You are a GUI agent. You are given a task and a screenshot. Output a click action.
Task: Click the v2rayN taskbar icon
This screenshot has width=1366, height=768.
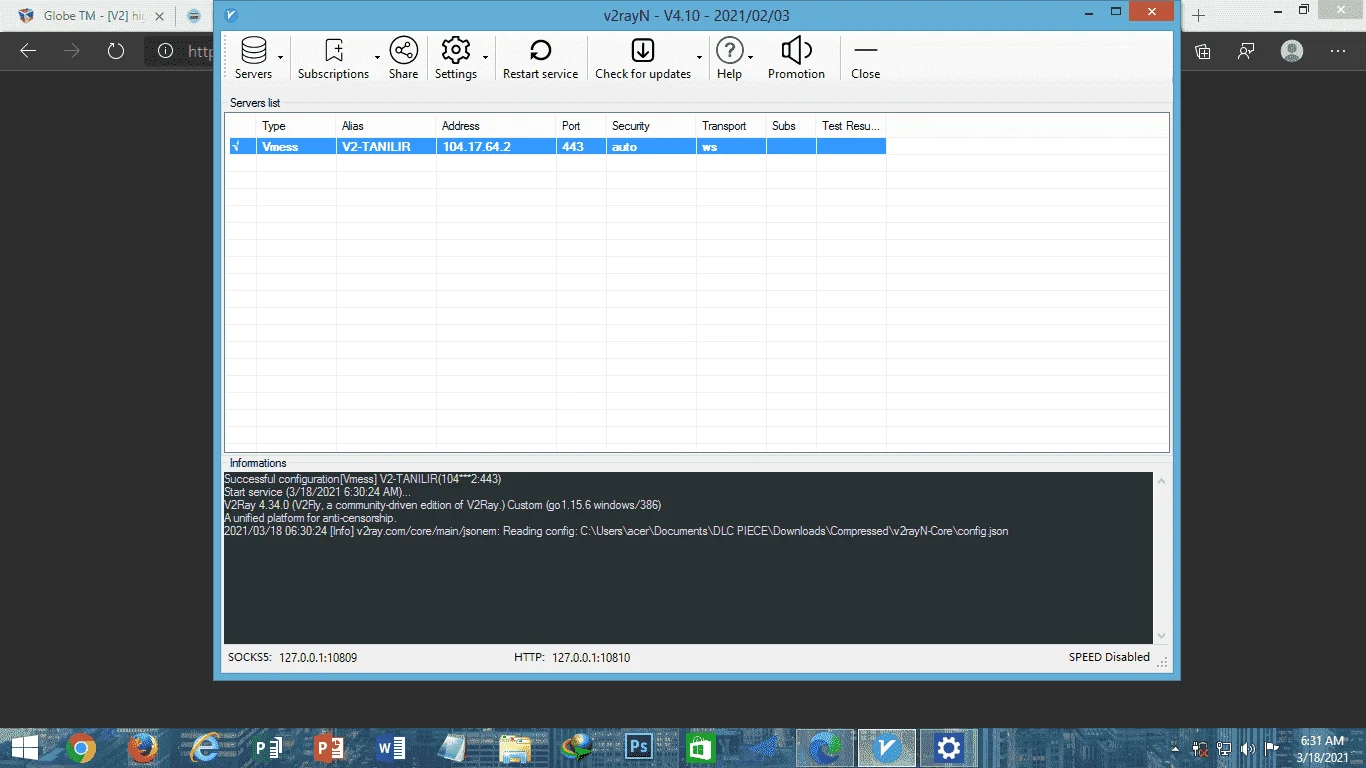pyautogui.click(x=887, y=748)
